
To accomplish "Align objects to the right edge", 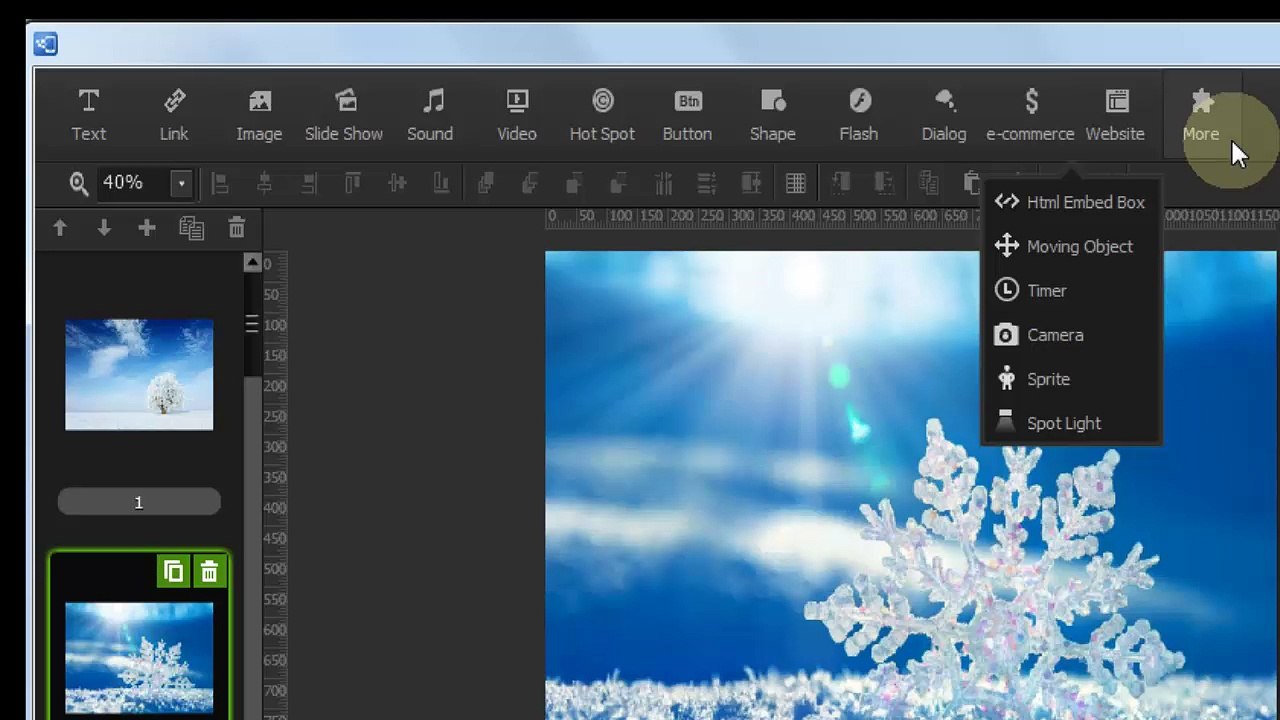I will tap(309, 183).
